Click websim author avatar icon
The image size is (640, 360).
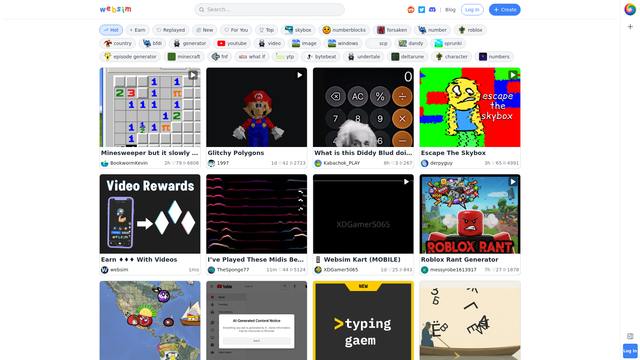tap(104, 270)
